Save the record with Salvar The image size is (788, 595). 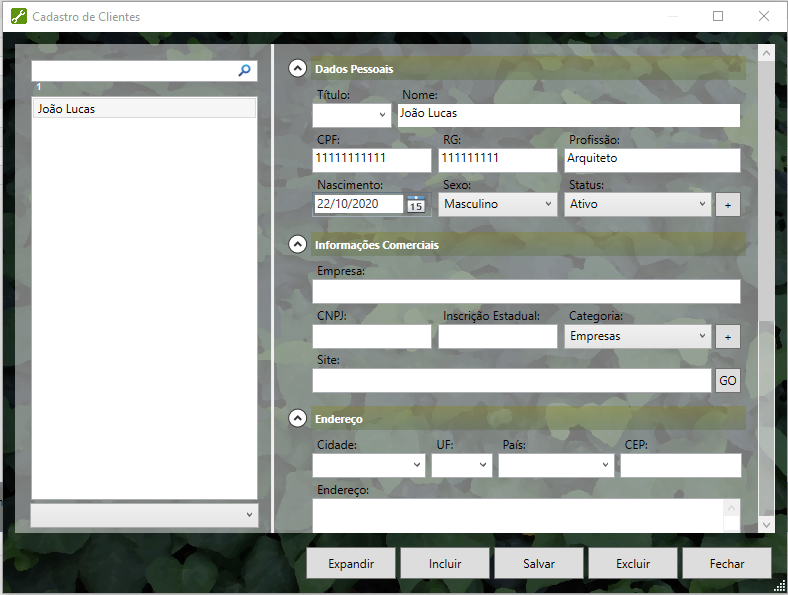point(539,563)
